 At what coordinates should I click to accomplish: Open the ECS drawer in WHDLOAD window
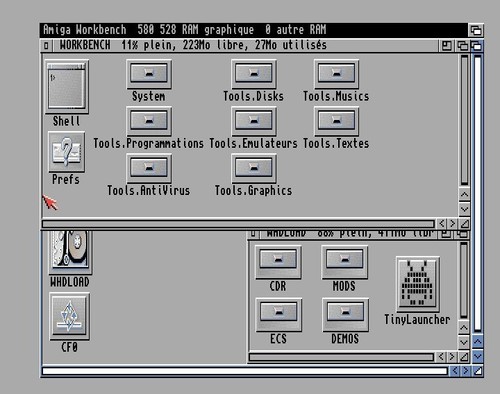click(x=279, y=314)
